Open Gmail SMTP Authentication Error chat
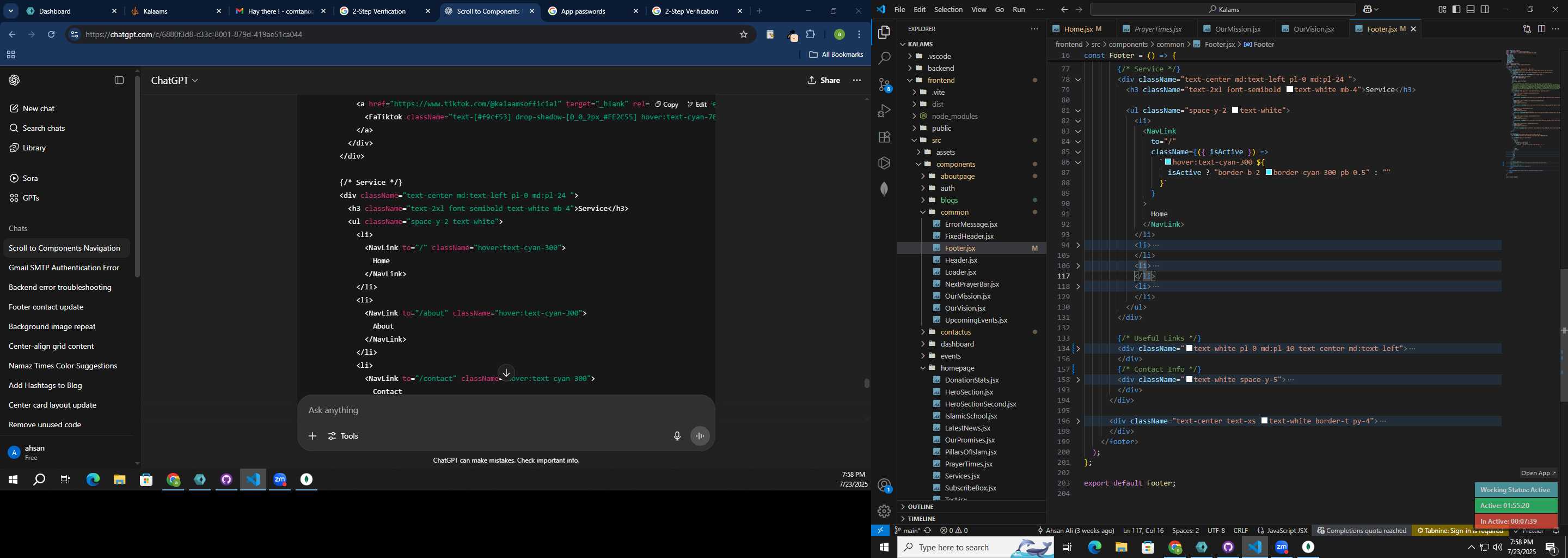1568x558 pixels. (x=64, y=268)
